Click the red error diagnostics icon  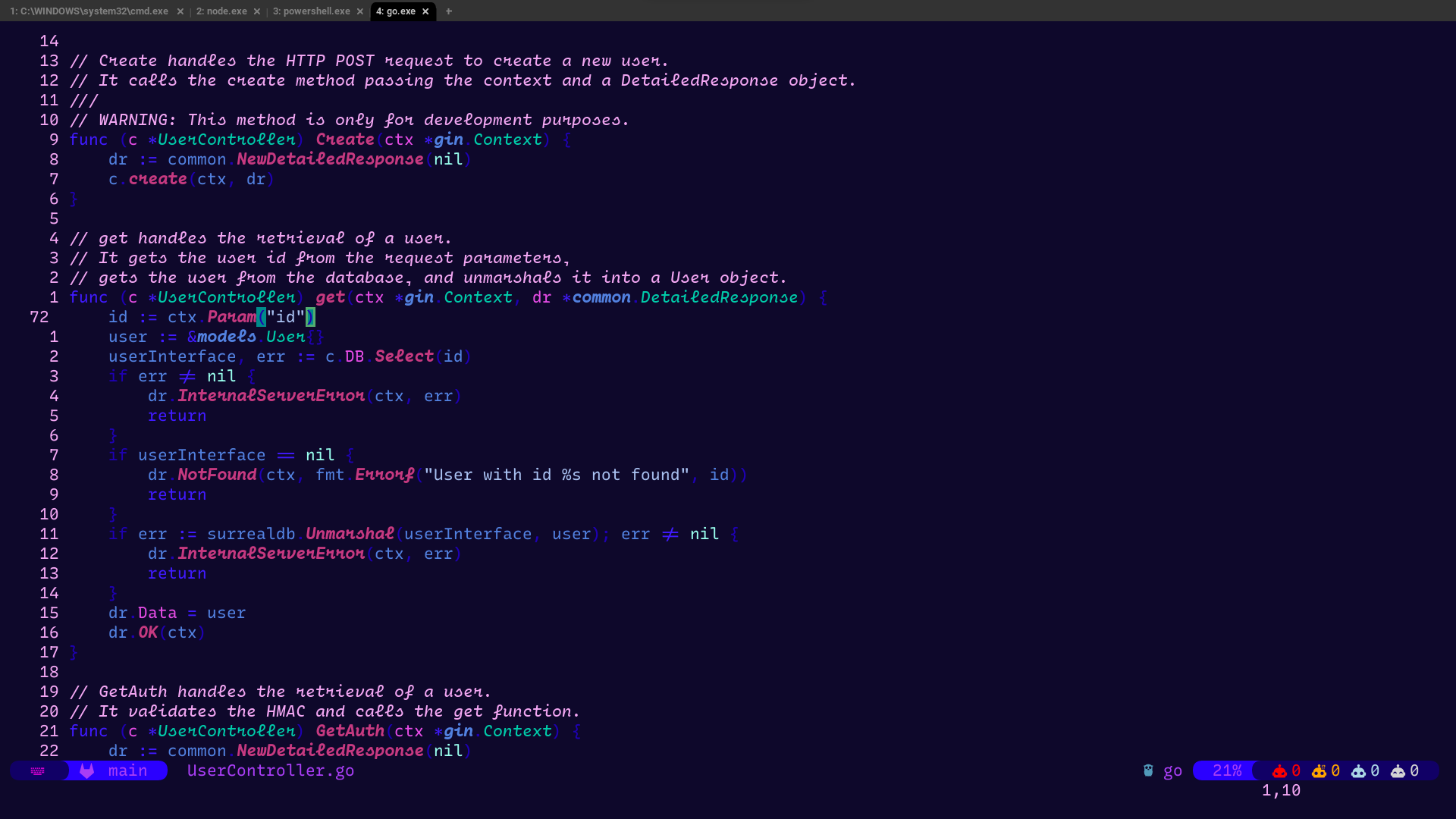click(x=1279, y=770)
